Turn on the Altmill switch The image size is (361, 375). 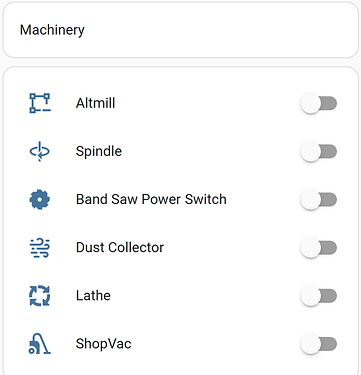point(319,103)
